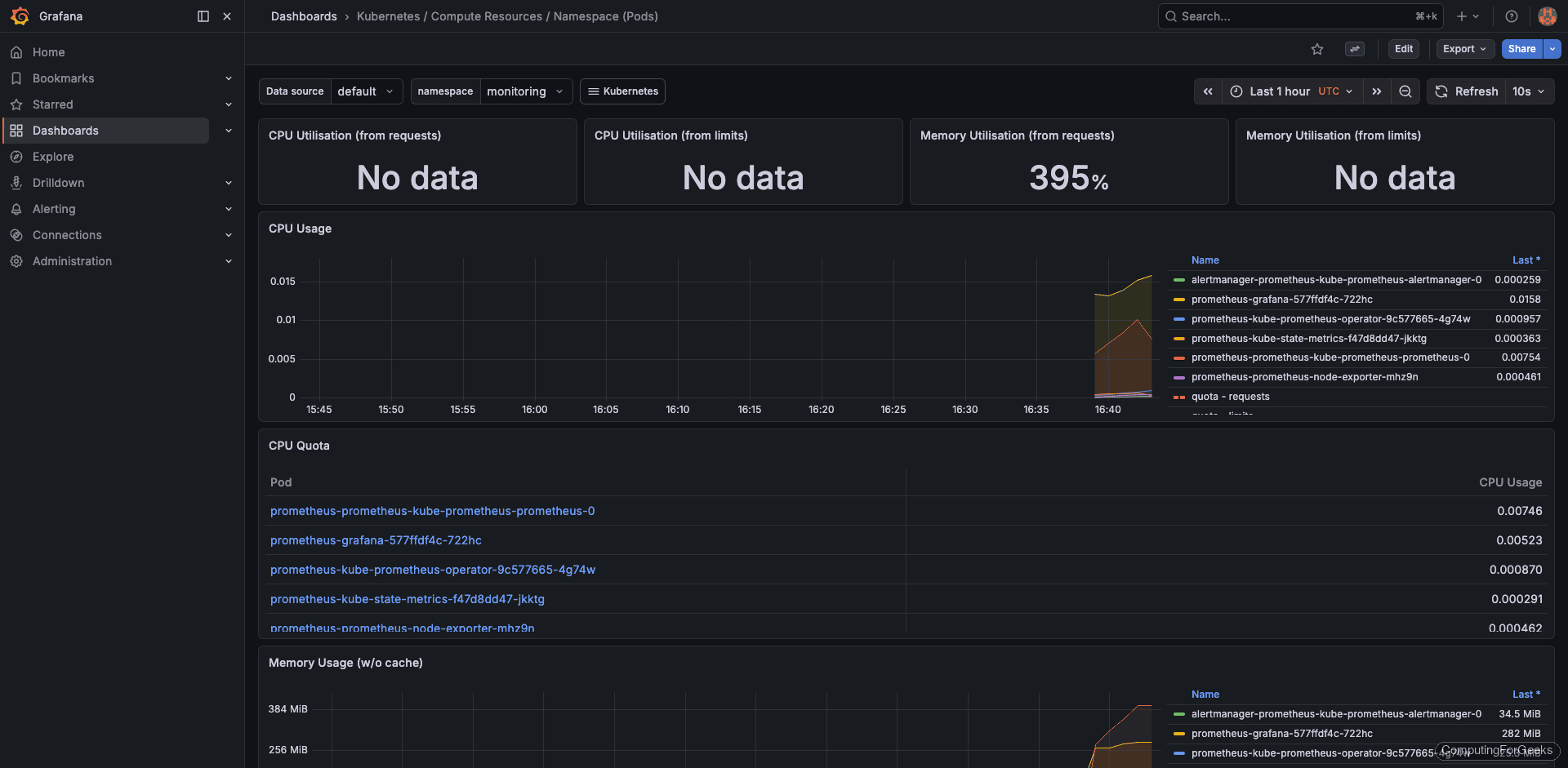Open the Explore section in the sidebar
The height and width of the screenshot is (768, 1568).
pos(53,157)
